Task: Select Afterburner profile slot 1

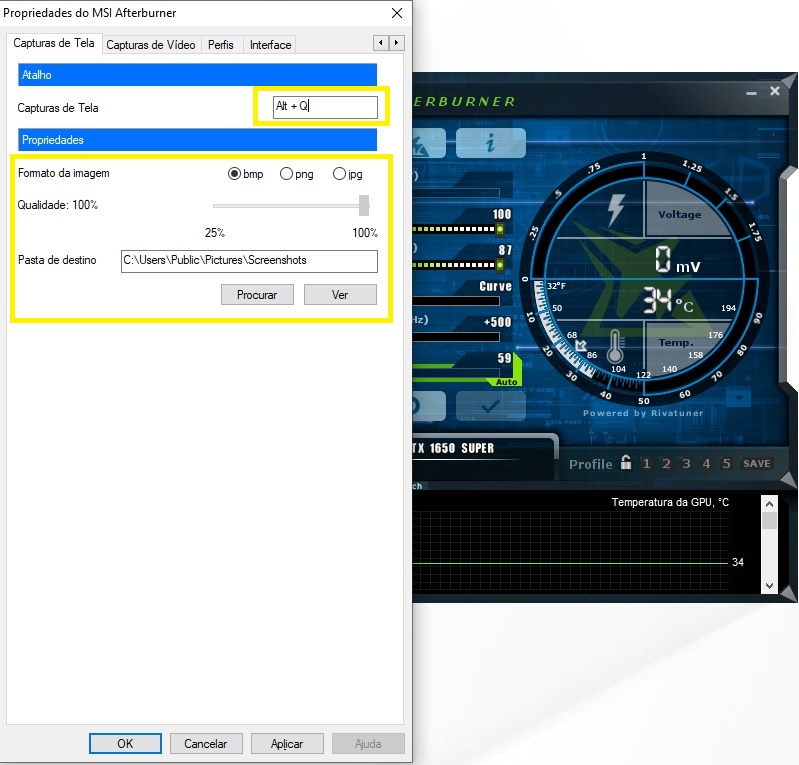Action: click(646, 463)
